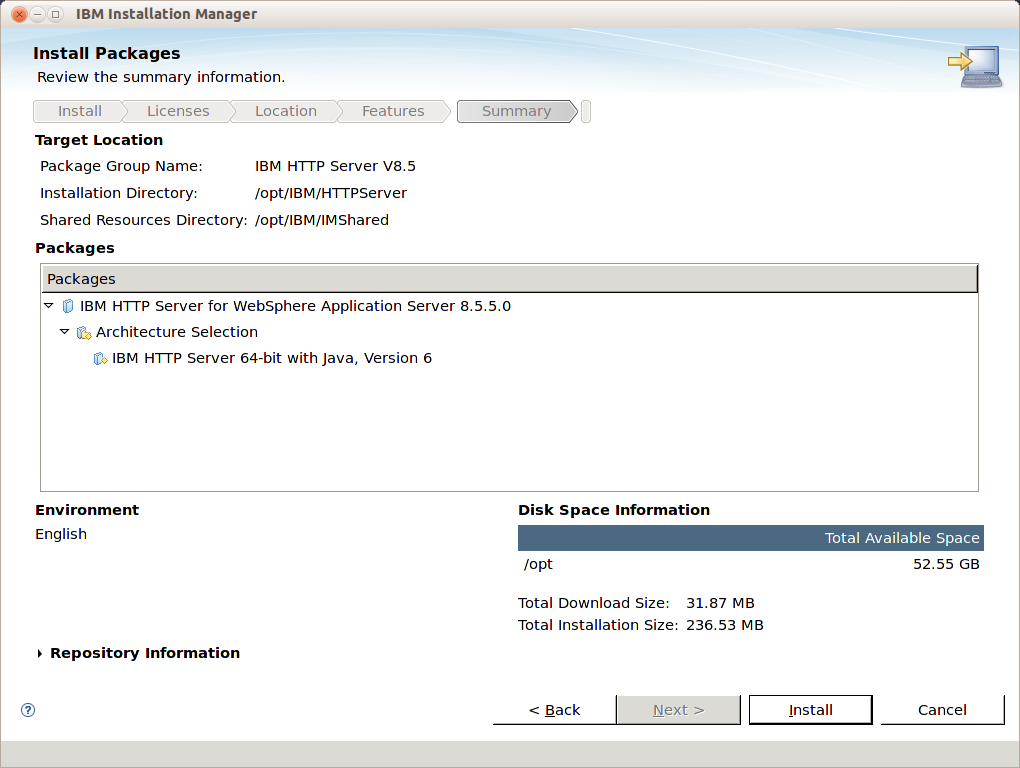Click the disabled Next button
This screenshot has width=1020, height=768.
pyautogui.click(x=678, y=710)
